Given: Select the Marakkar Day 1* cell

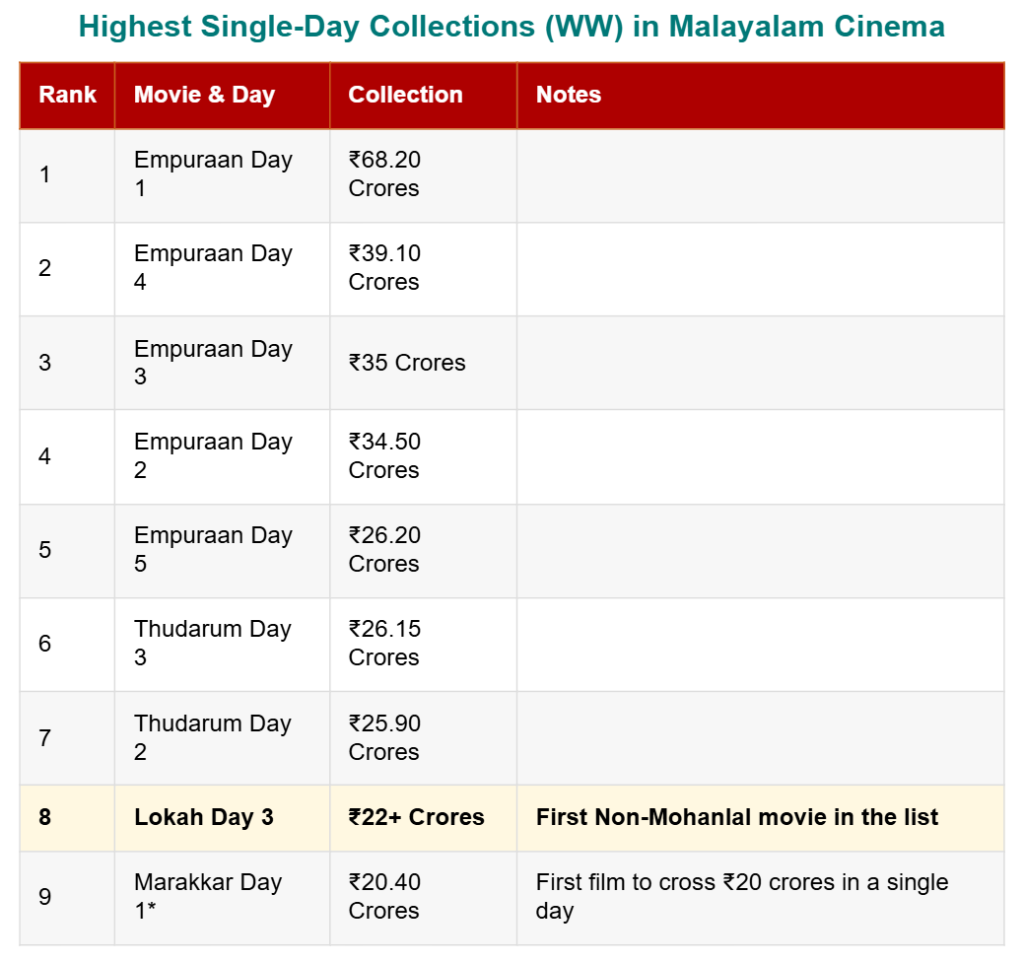Looking at the screenshot, I should tap(208, 896).
